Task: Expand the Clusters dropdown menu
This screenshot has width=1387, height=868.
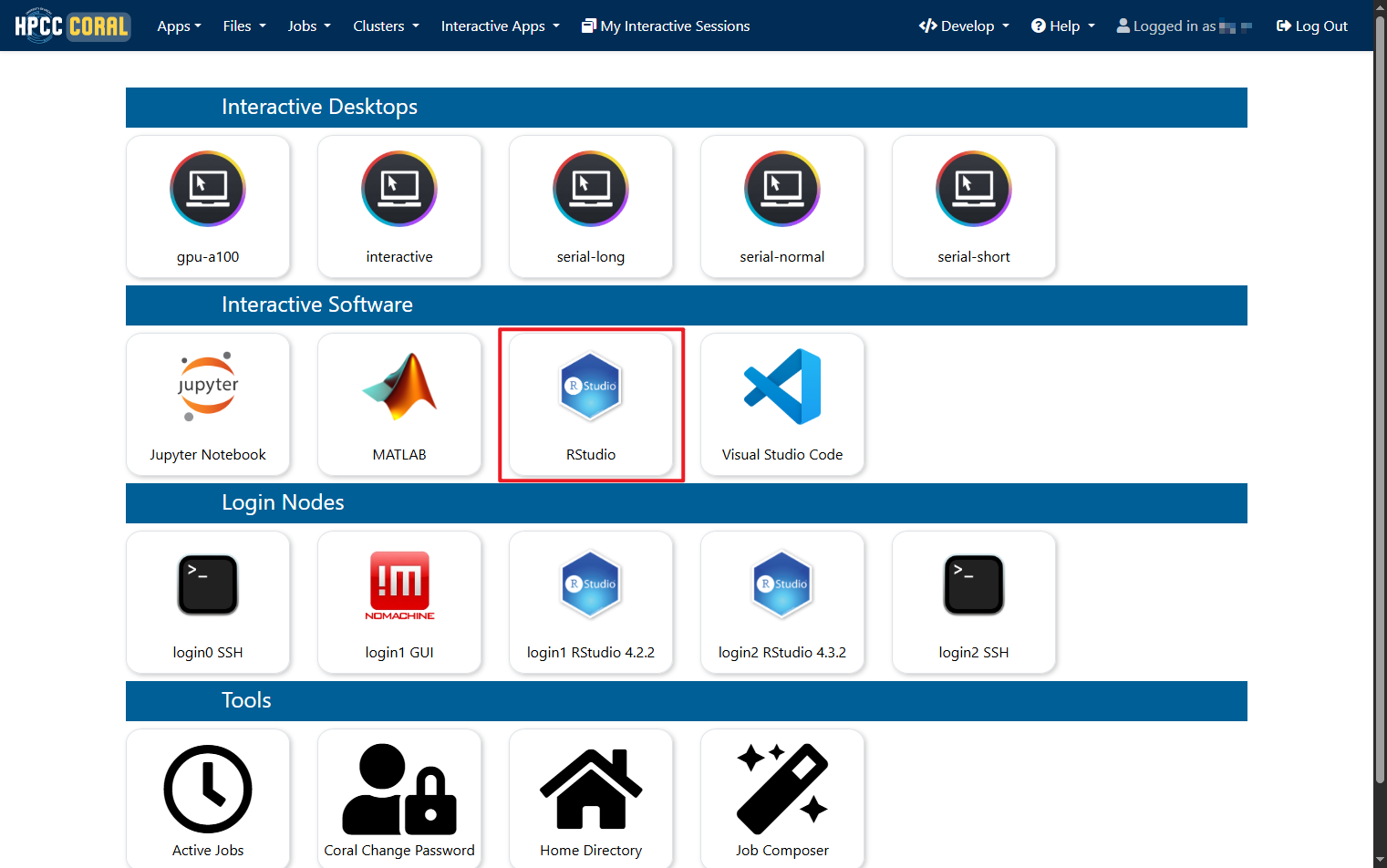Action: (x=386, y=26)
